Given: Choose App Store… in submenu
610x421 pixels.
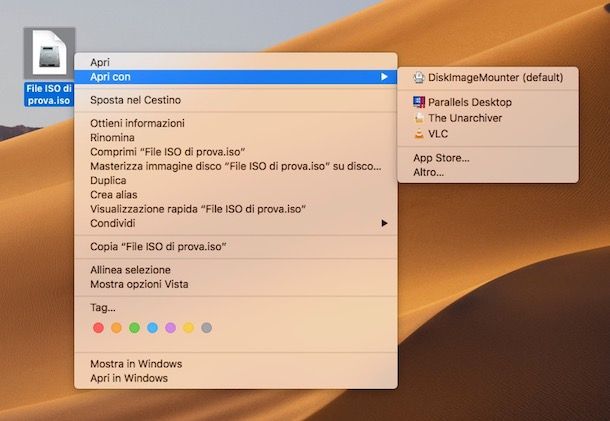Looking at the screenshot, I should (488, 158).
